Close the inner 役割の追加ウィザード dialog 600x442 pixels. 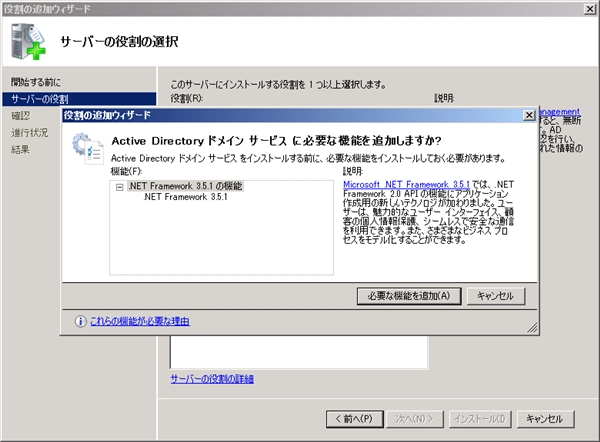pos(529,115)
